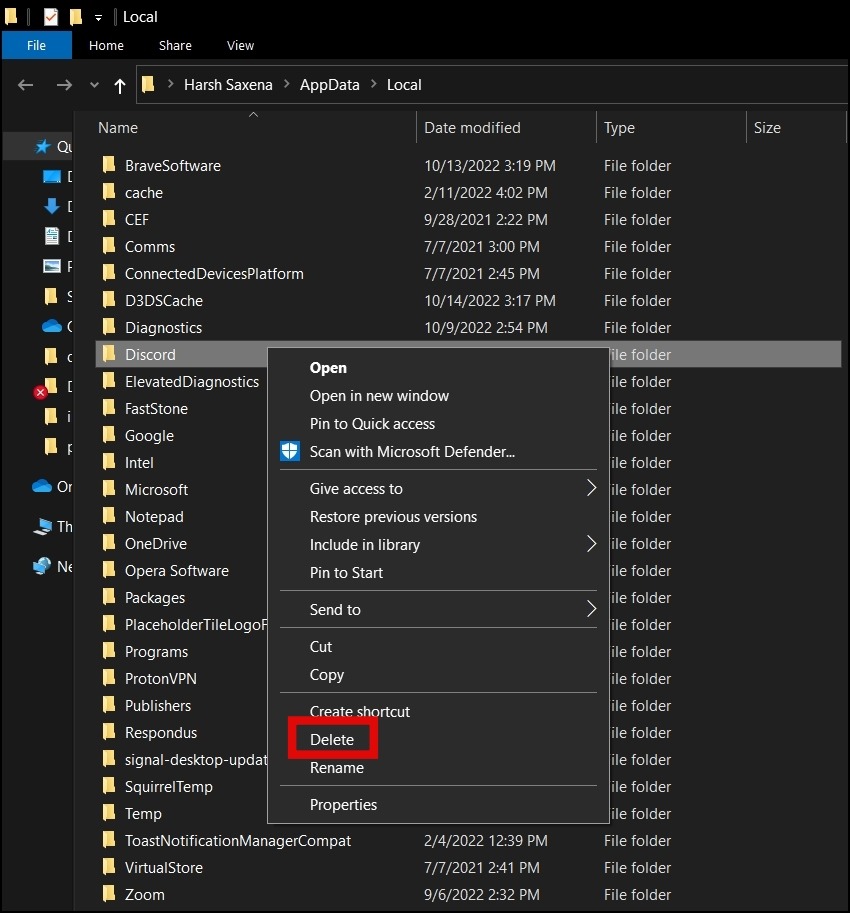Switch to the View ribbon tab
The image size is (850, 913).
pos(240,45)
